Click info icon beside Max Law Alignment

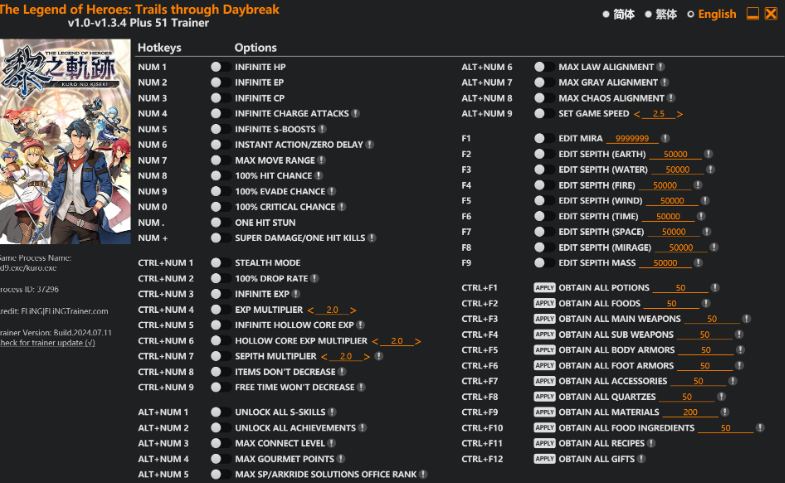click(x=661, y=67)
